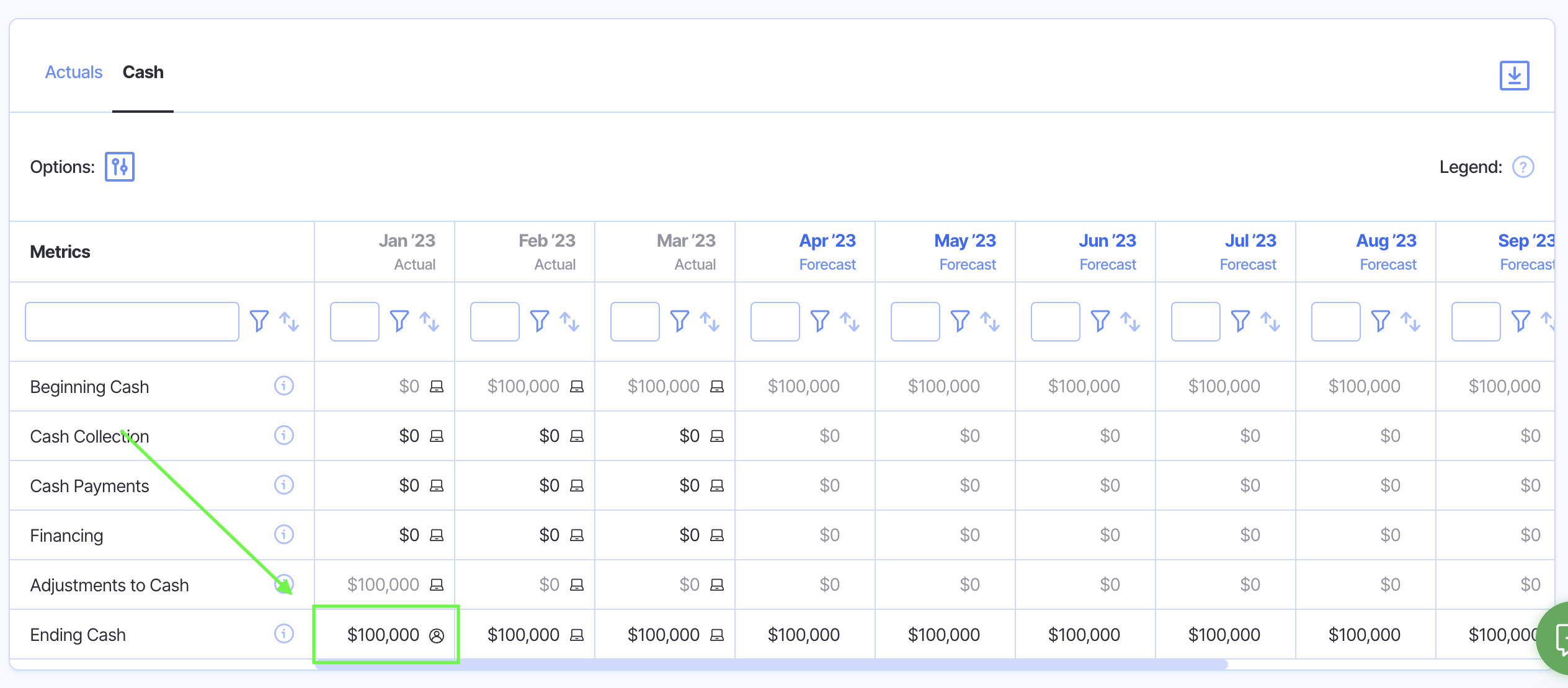
Task: Click info icon beside Beginning Cash
Action: (284, 386)
